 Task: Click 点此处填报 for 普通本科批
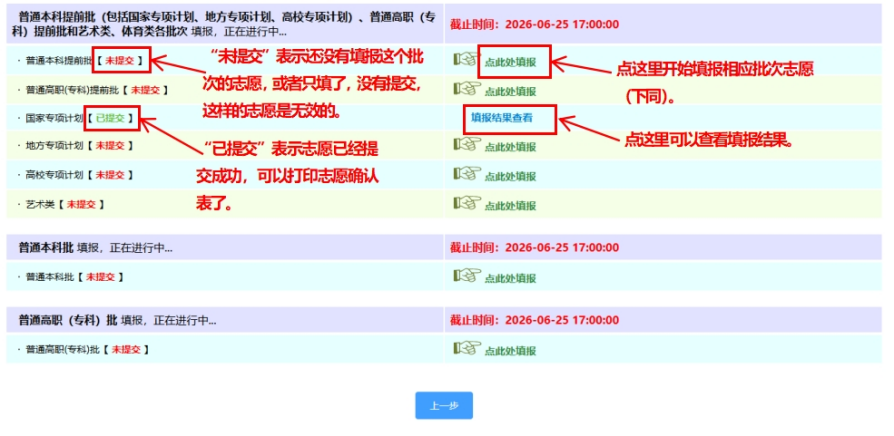click(510, 278)
